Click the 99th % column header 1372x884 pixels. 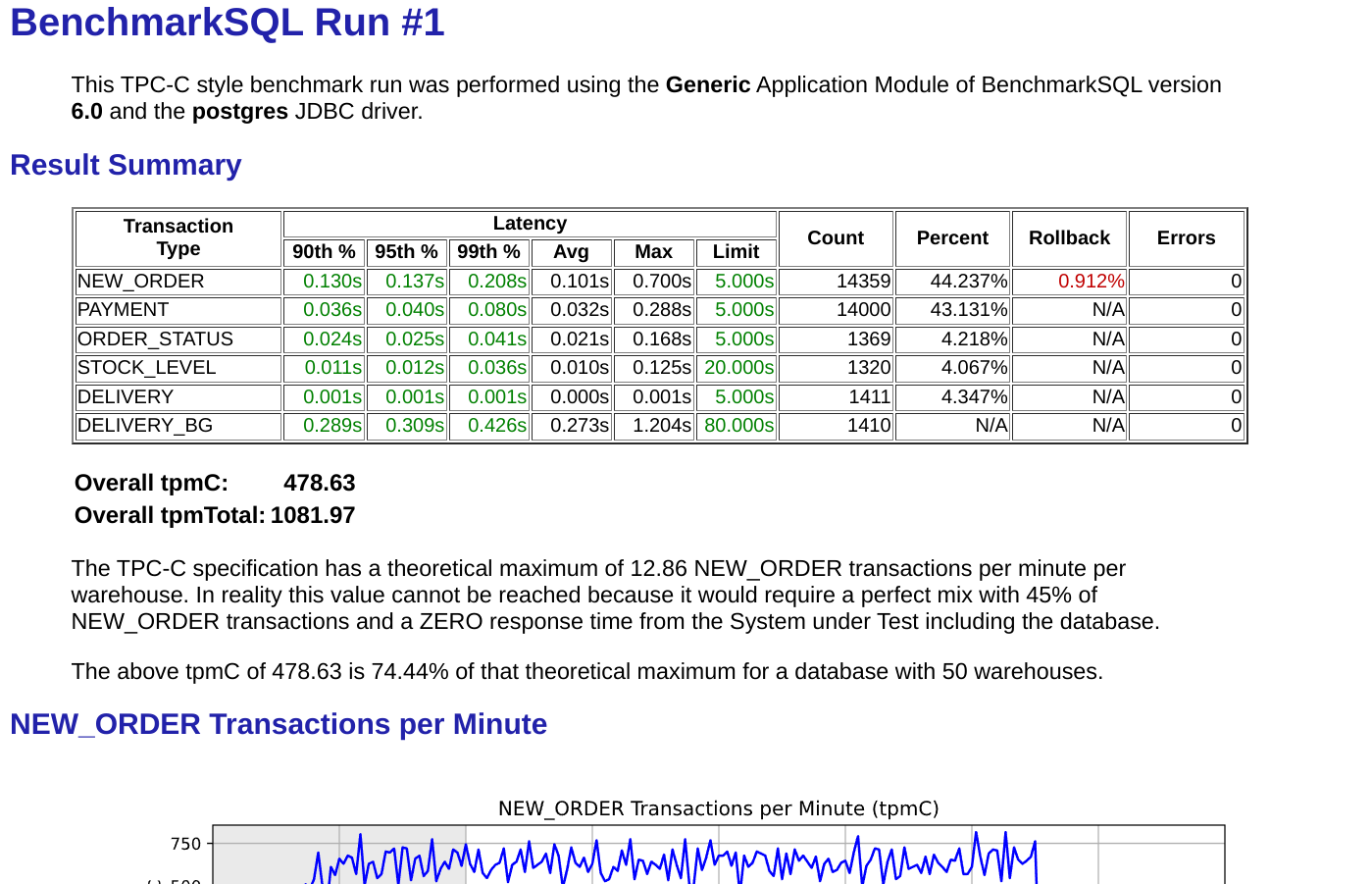point(489,251)
